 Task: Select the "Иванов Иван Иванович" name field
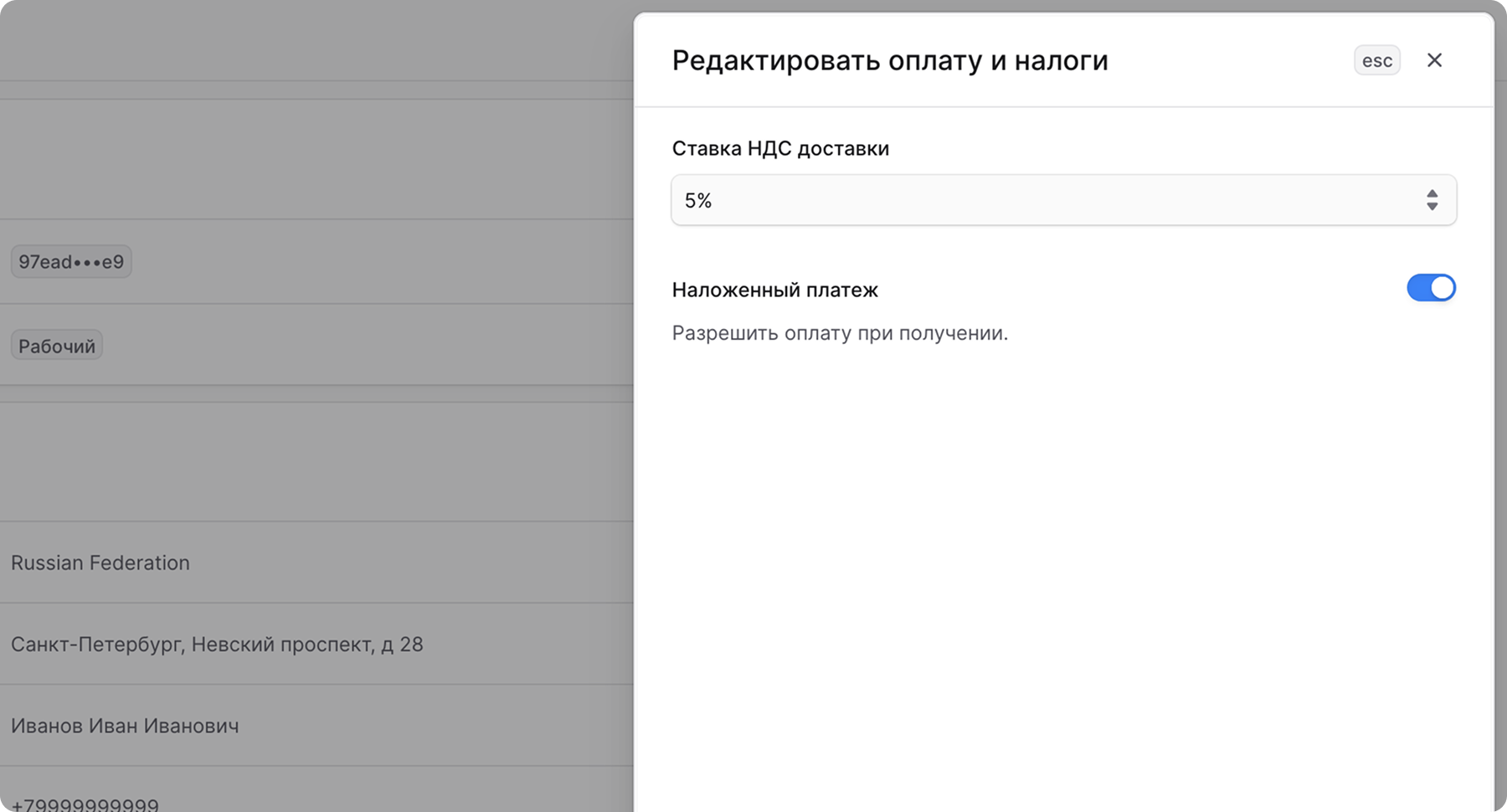pos(125,725)
